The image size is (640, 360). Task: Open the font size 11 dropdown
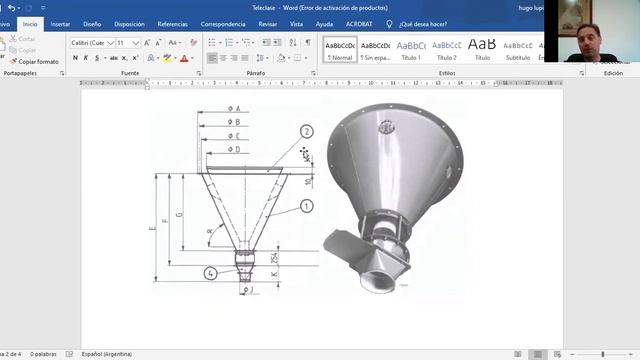pyautogui.click(x=136, y=43)
